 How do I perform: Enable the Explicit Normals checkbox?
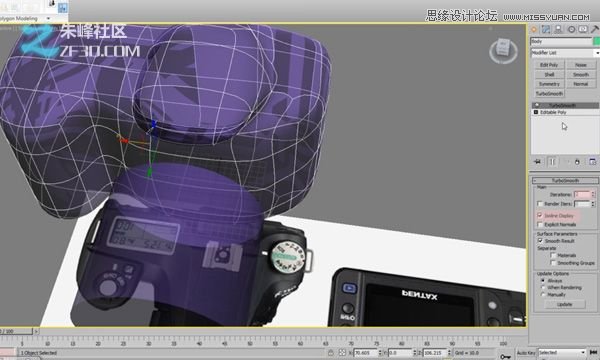tap(540, 225)
